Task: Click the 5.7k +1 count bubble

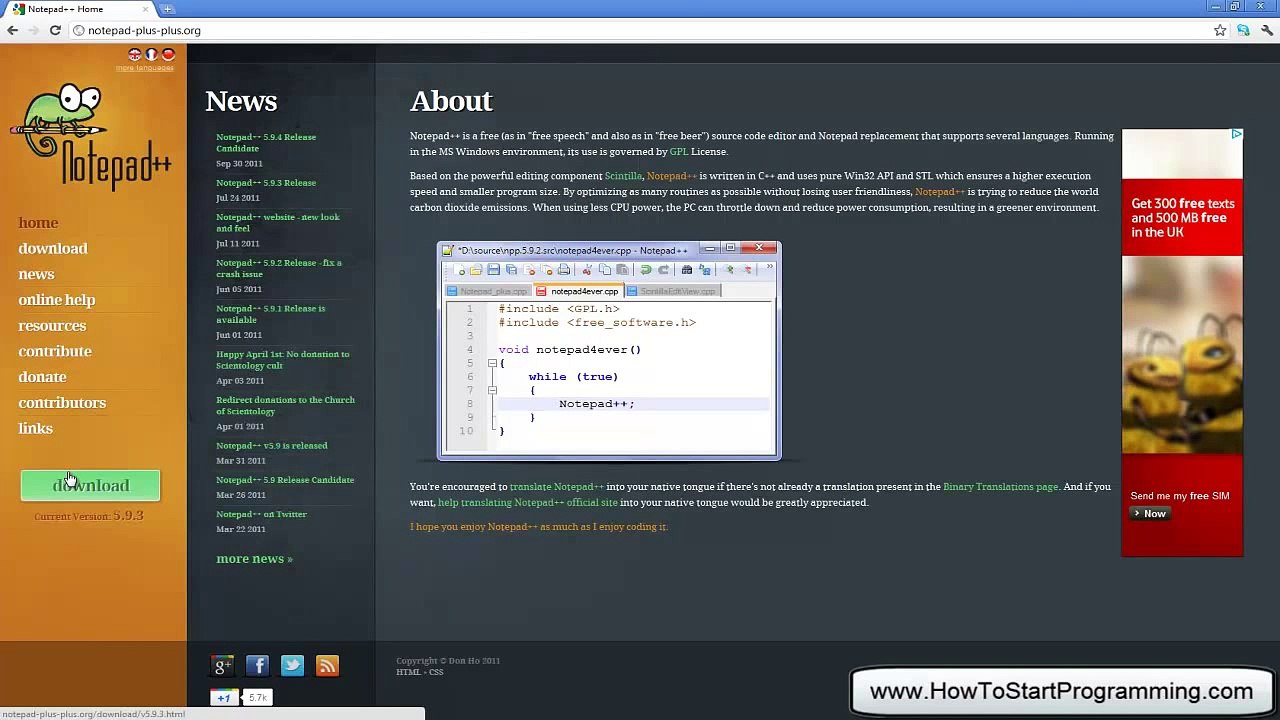Action: (x=258, y=697)
